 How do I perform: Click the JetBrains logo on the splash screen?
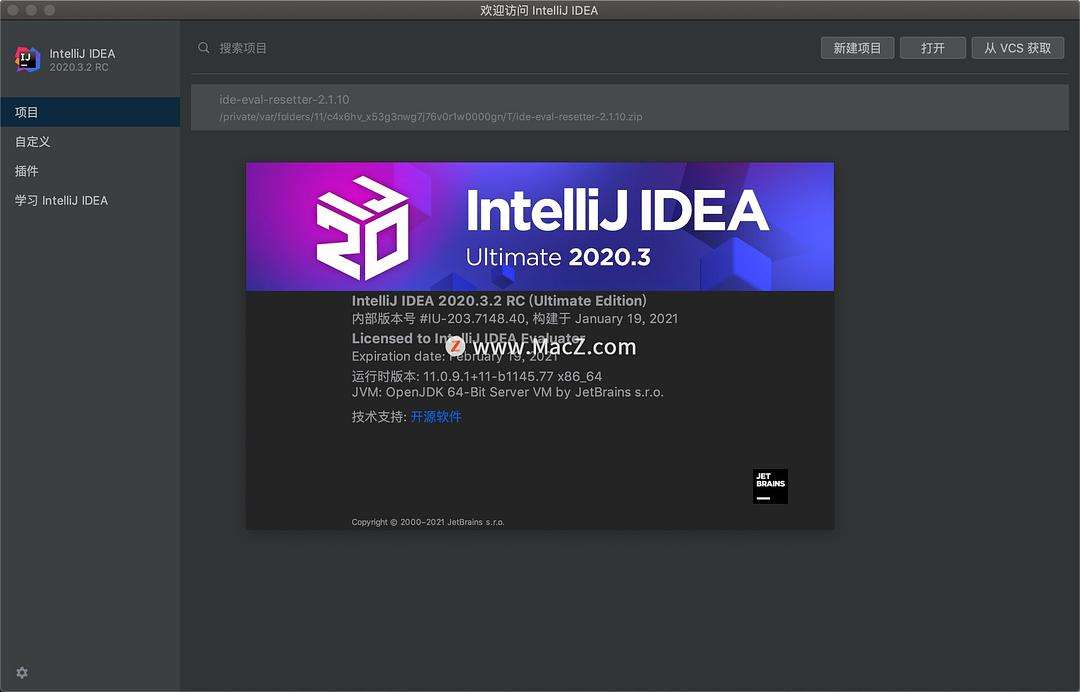(x=770, y=486)
